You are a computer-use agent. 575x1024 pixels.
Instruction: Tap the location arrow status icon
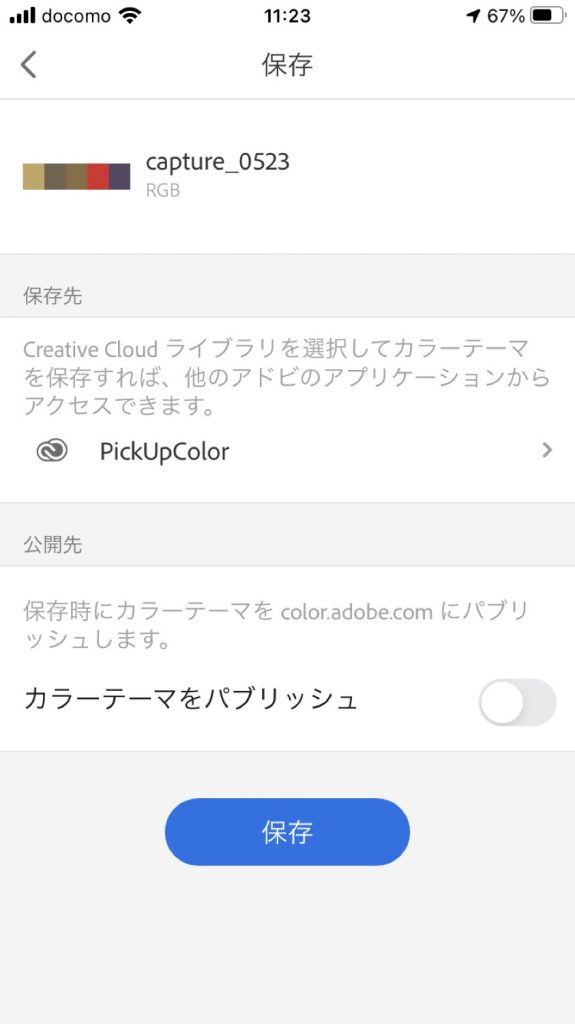[x=473, y=16]
